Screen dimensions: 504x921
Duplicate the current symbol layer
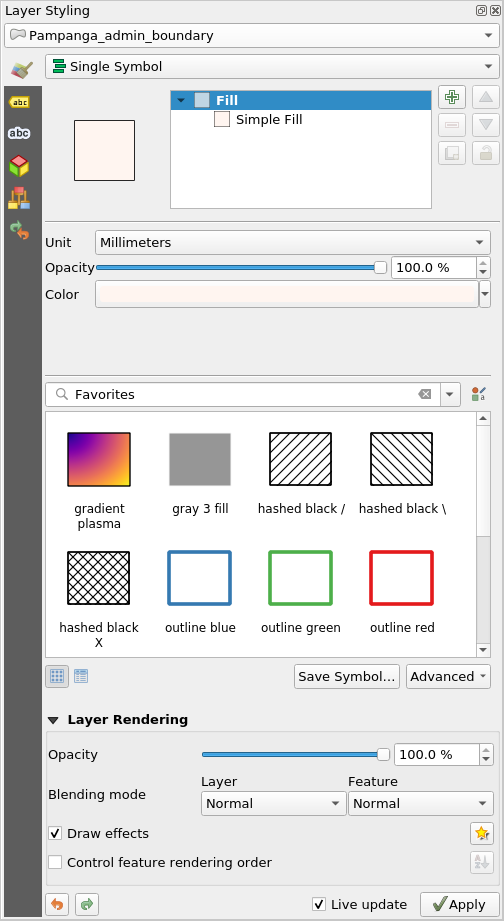(x=452, y=153)
